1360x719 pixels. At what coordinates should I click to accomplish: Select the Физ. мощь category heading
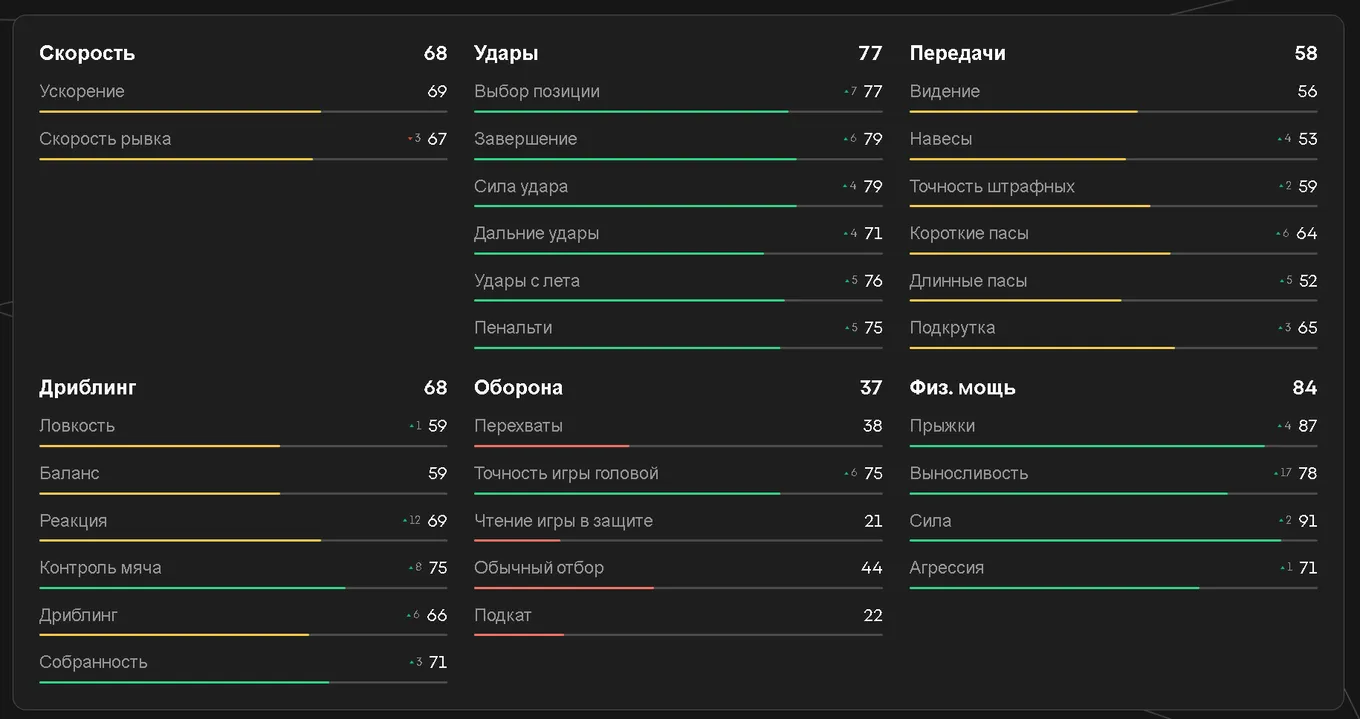coord(962,387)
